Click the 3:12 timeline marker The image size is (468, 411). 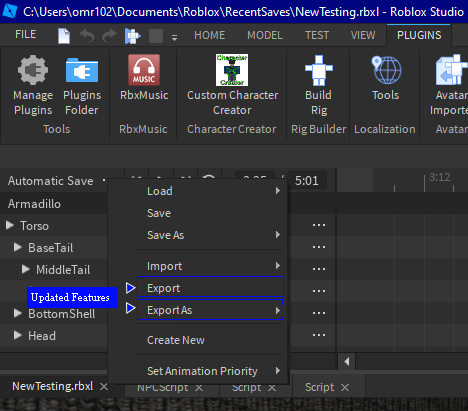(x=439, y=177)
